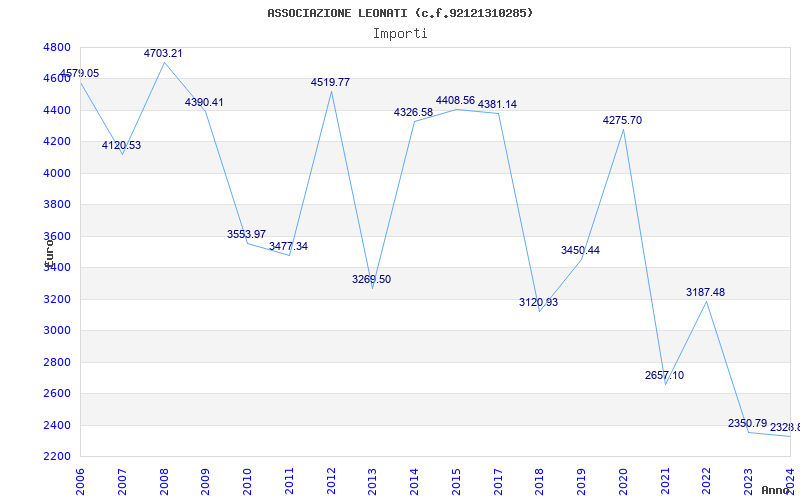The image size is (800, 500).
Task: Click x-axis year 2007
Action: 122,482
